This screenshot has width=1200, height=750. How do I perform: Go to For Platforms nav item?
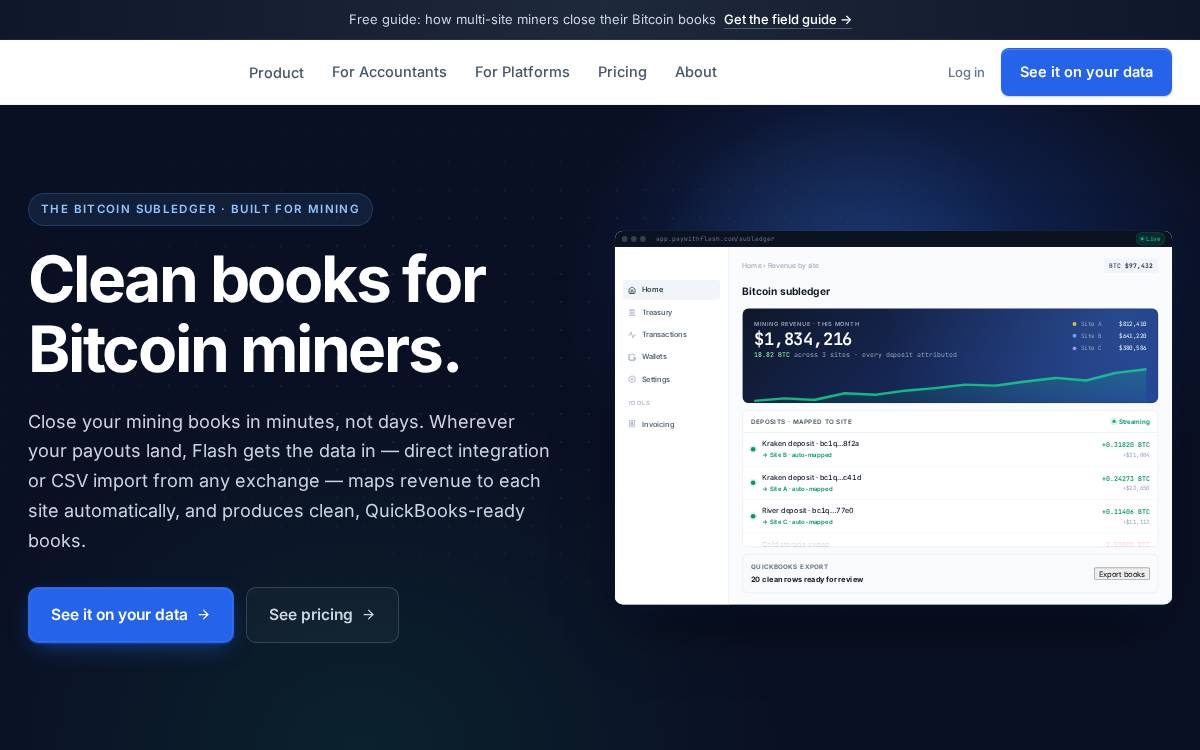[522, 72]
